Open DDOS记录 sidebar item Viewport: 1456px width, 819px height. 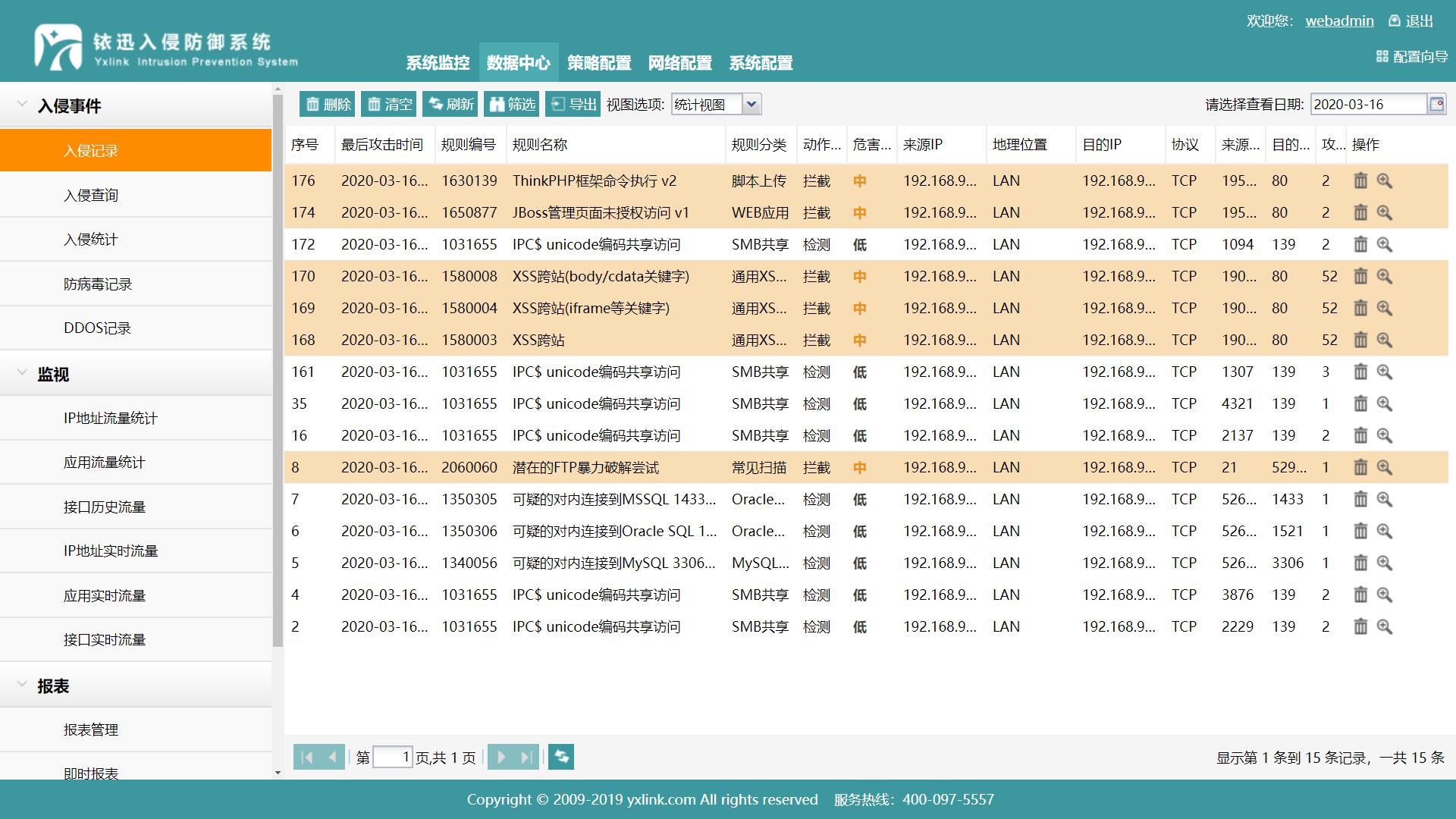[136, 328]
